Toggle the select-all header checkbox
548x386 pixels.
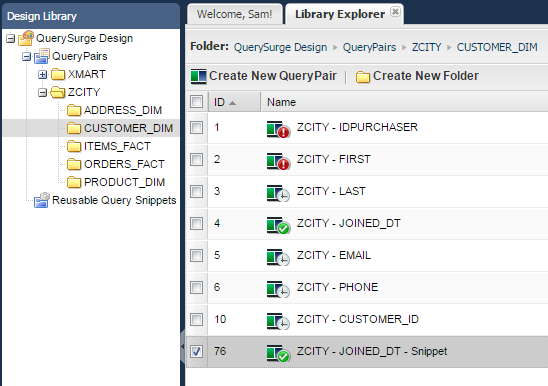(x=196, y=102)
